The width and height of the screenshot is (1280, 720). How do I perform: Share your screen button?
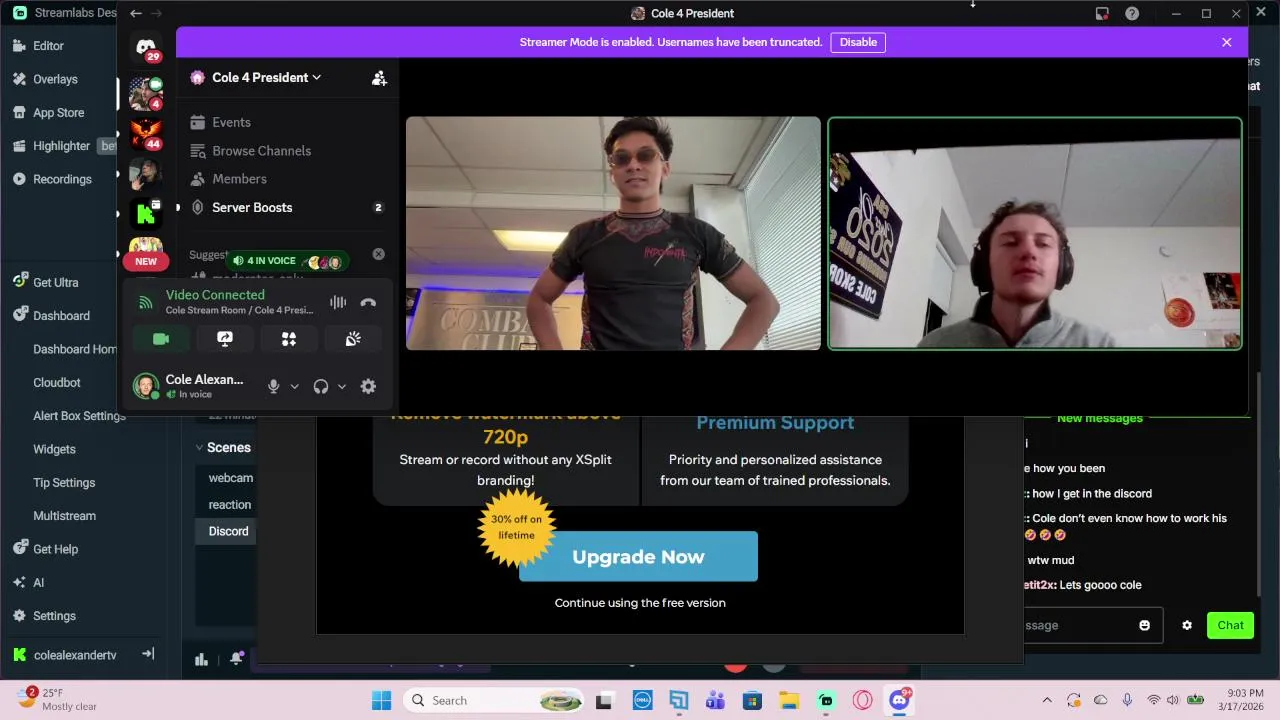tap(225, 340)
